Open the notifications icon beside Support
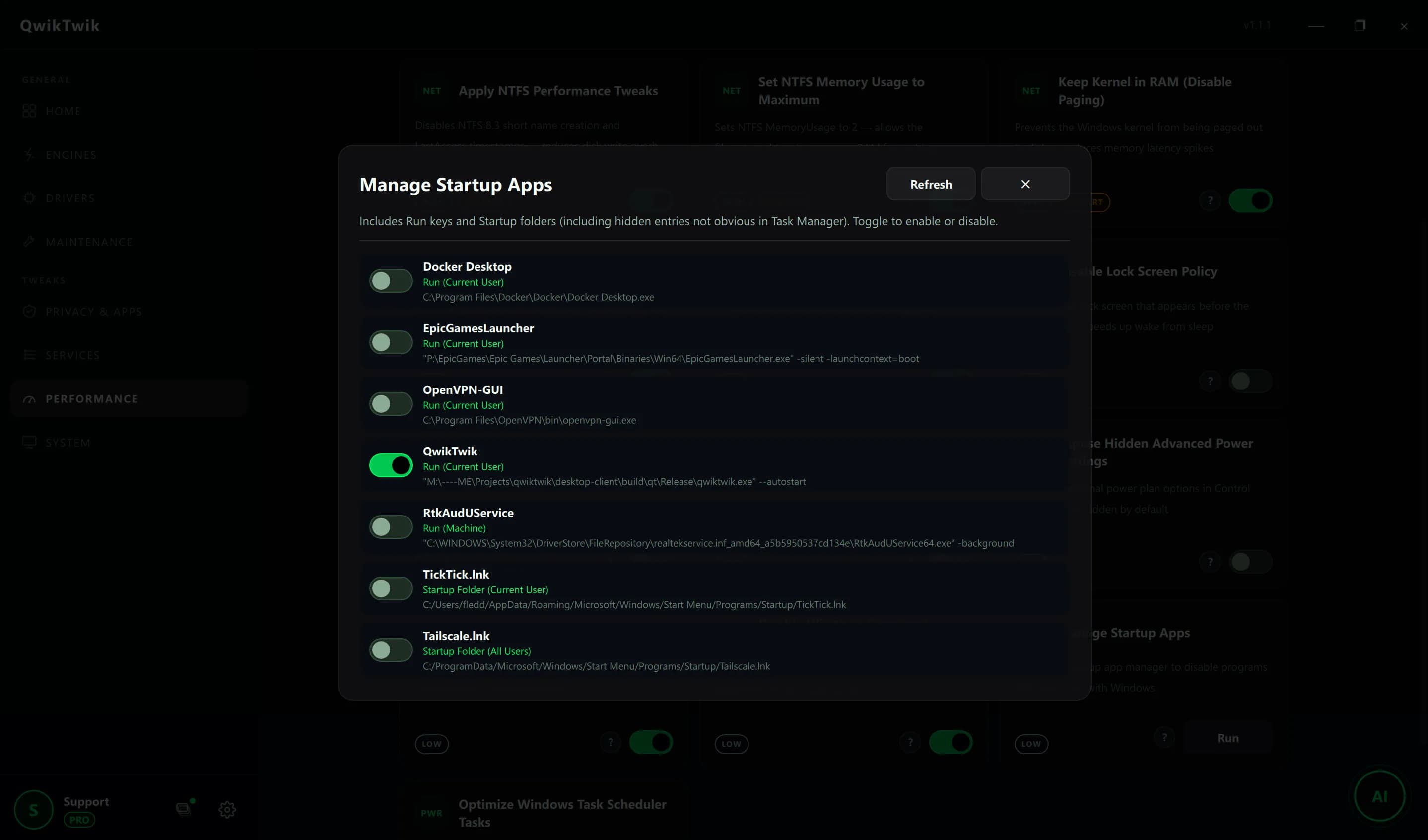This screenshot has width=1428, height=840. tap(184, 808)
